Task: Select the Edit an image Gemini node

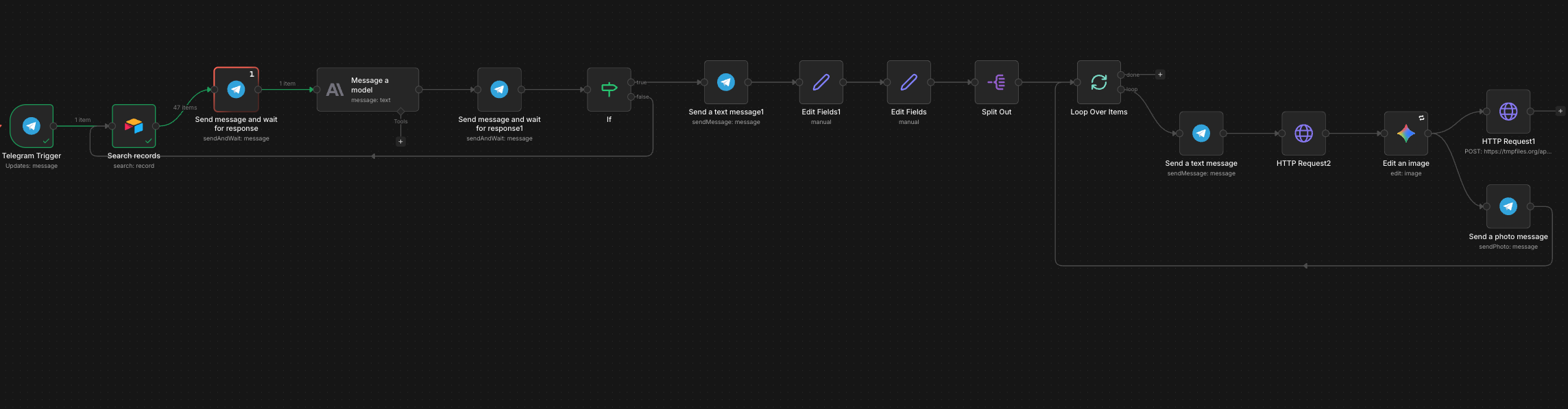Action: 1406,134
